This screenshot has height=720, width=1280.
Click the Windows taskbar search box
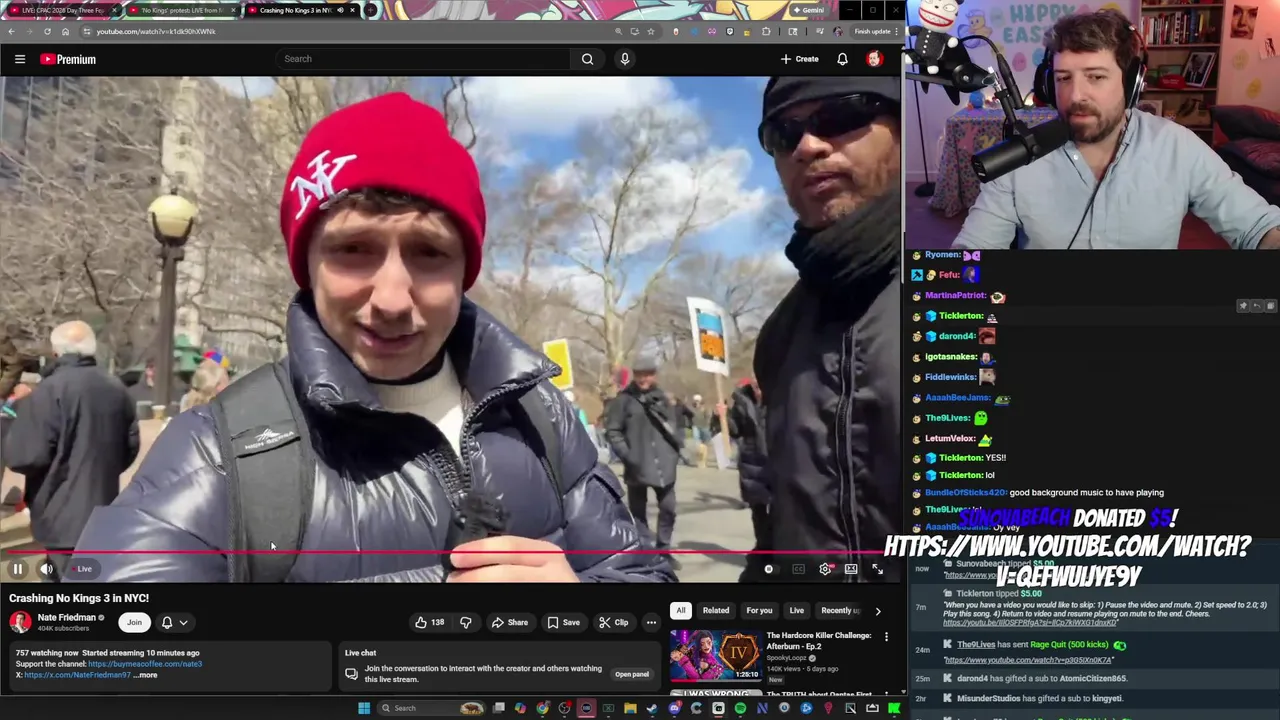[431, 708]
